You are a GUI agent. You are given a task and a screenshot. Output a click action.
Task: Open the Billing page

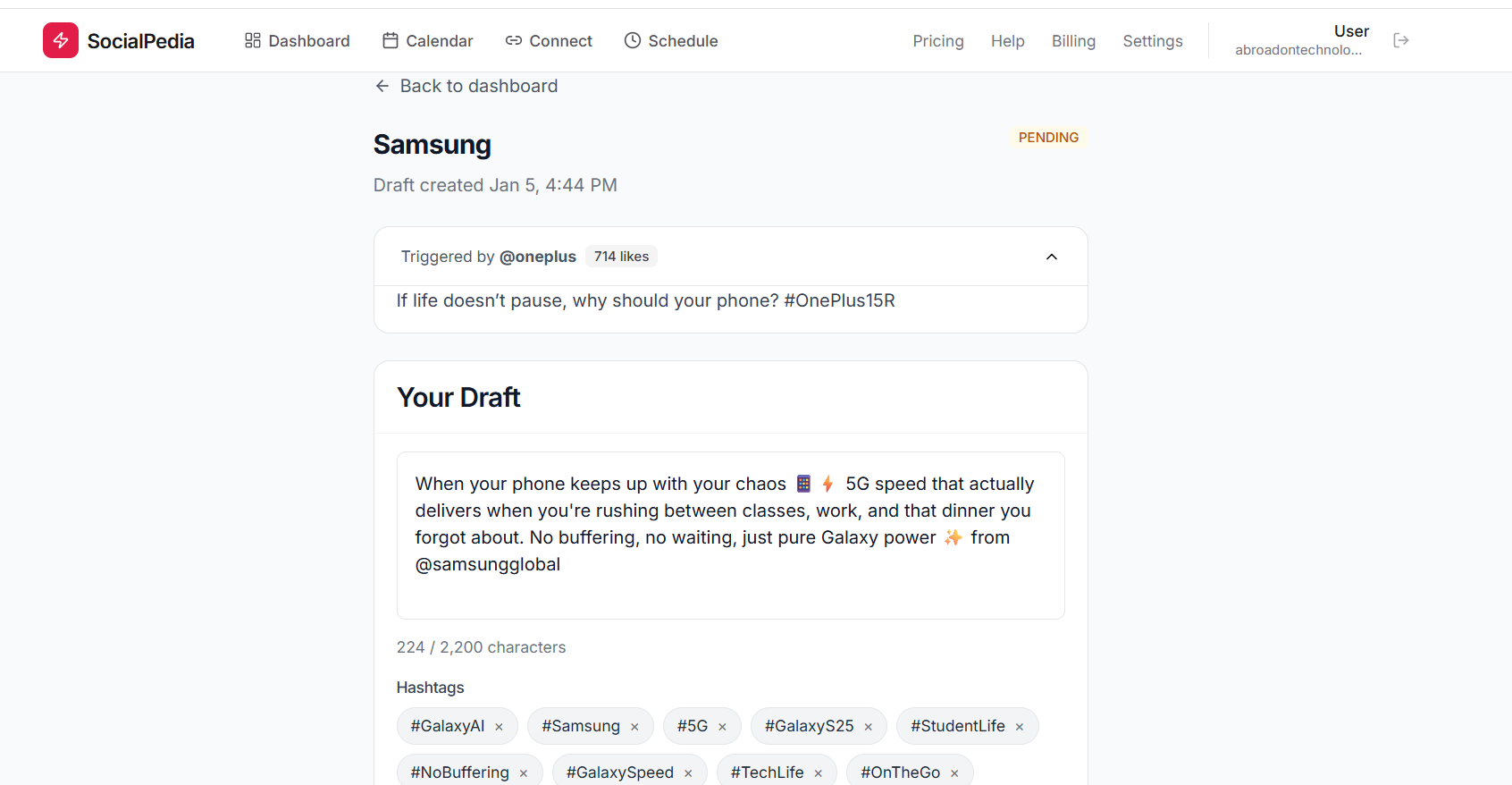[x=1073, y=40]
